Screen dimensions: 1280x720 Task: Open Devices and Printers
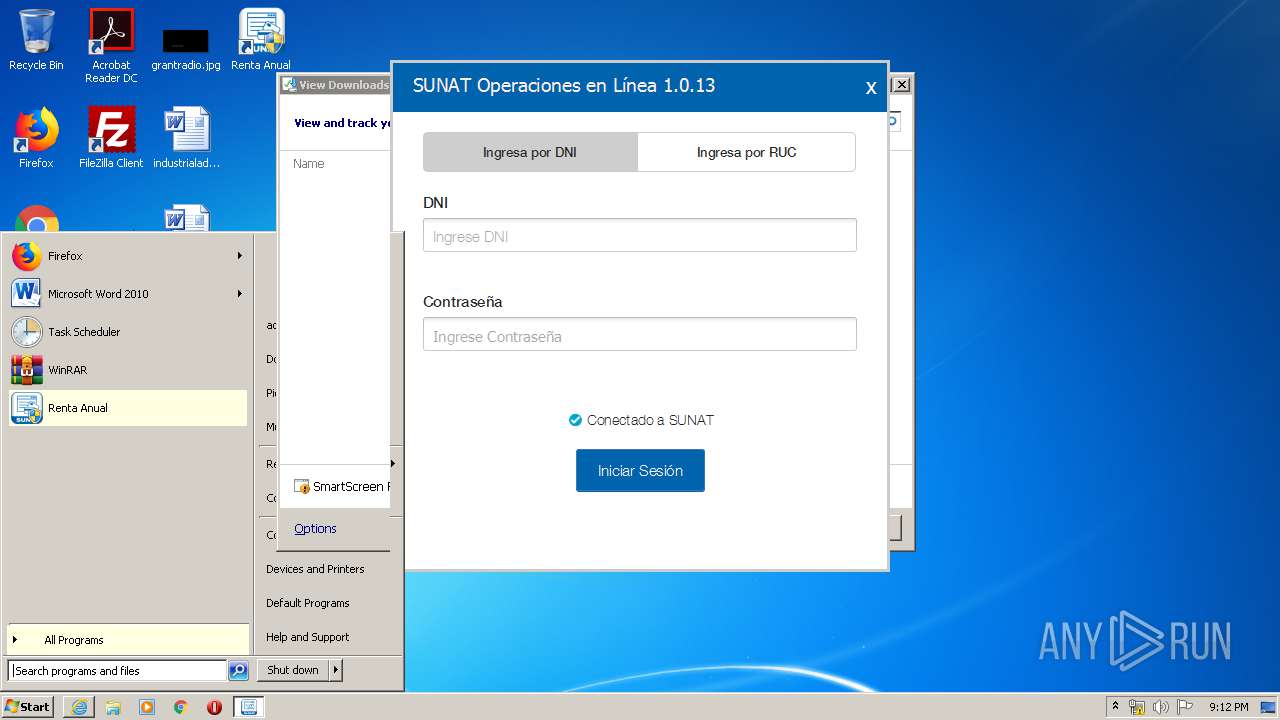click(315, 569)
